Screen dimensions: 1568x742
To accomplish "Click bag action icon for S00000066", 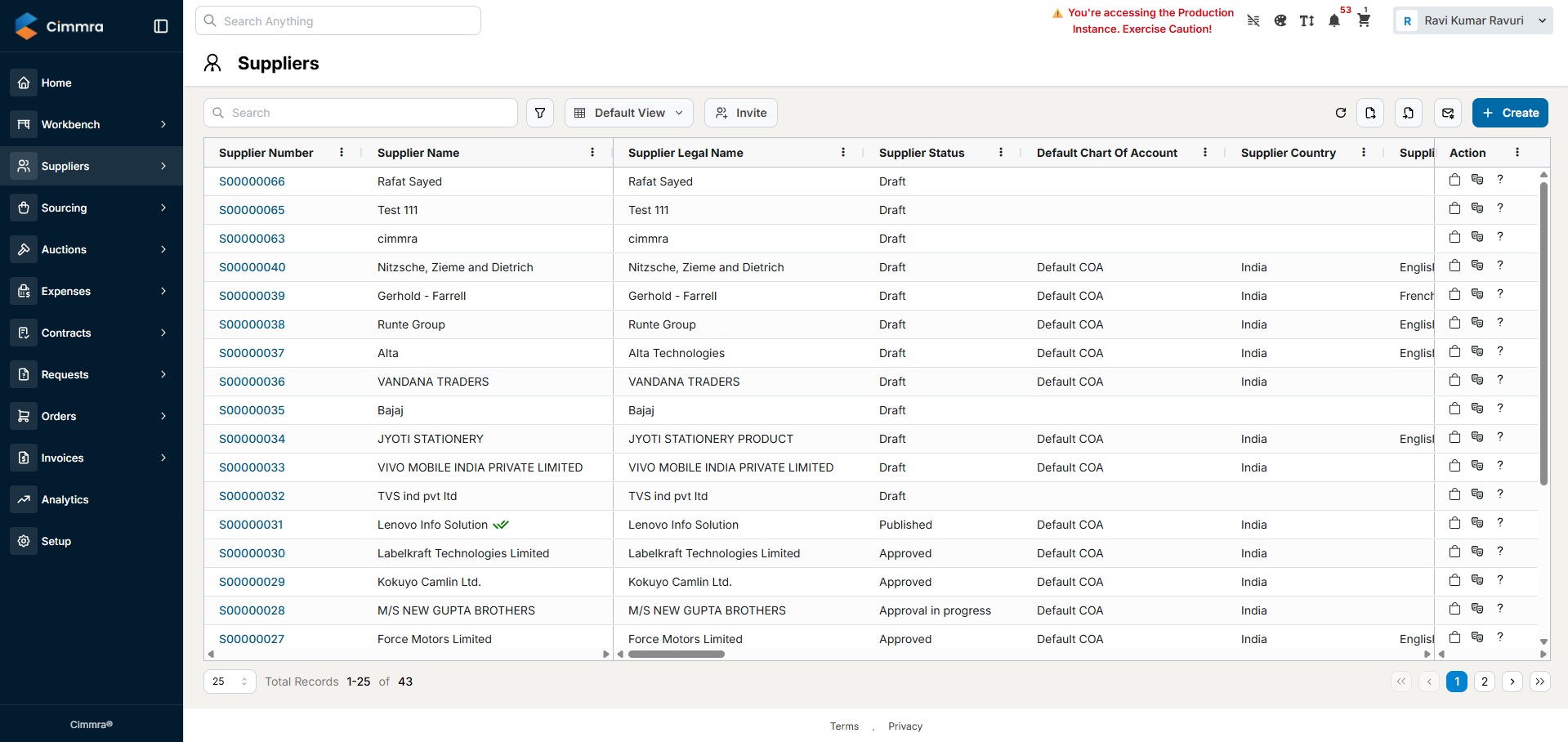I will [1454, 180].
